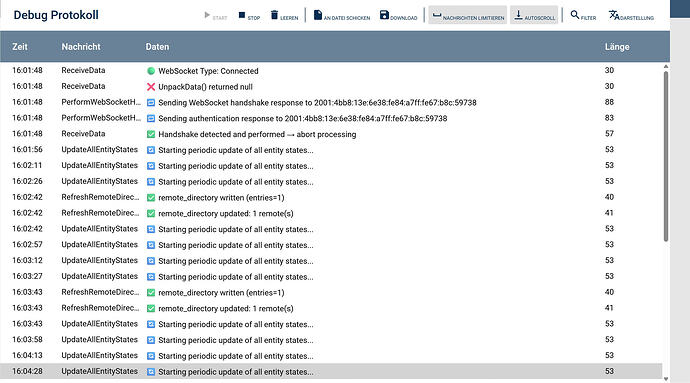This screenshot has width=690, height=383.
Task: Click length value 83
Action: tap(609, 118)
